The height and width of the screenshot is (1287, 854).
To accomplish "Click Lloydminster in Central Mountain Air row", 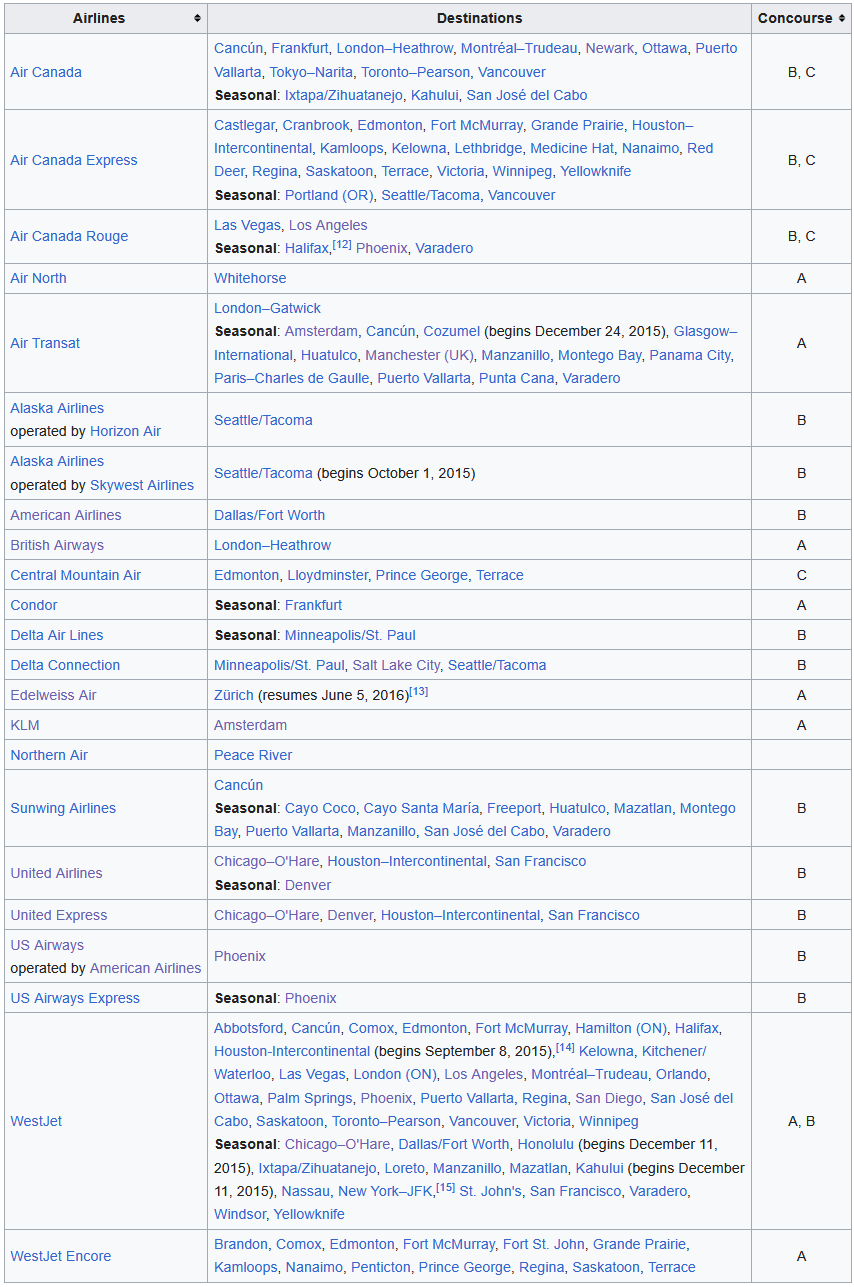I will pyautogui.click(x=327, y=575).
